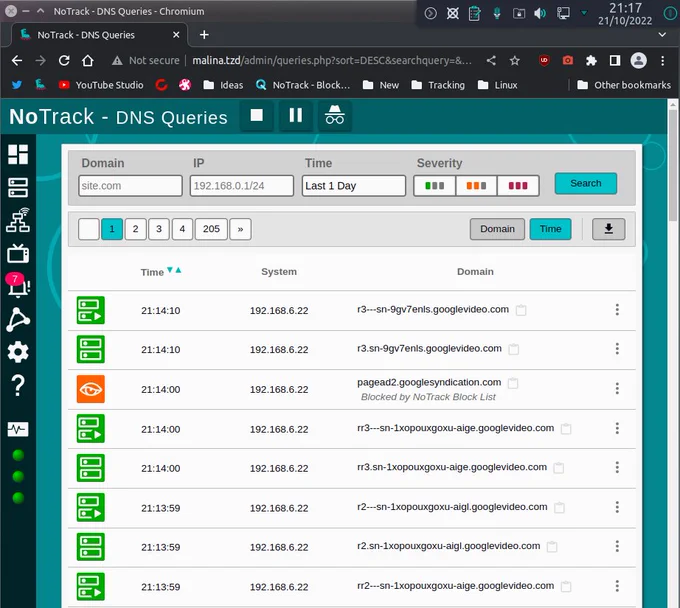Open the browser extensions puzzle icon
The width and height of the screenshot is (680, 608).
pyautogui.click(x=591, y=60)
